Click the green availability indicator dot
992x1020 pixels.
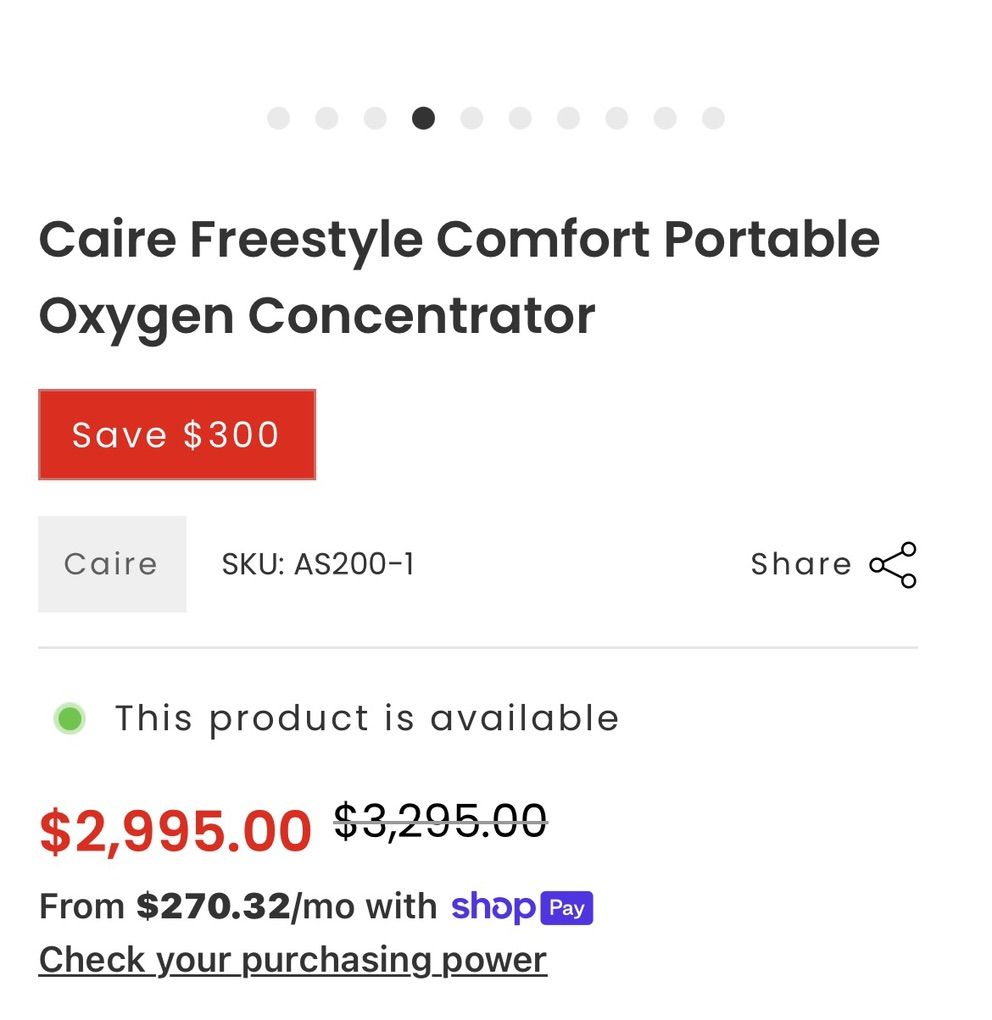coord(69,718)
